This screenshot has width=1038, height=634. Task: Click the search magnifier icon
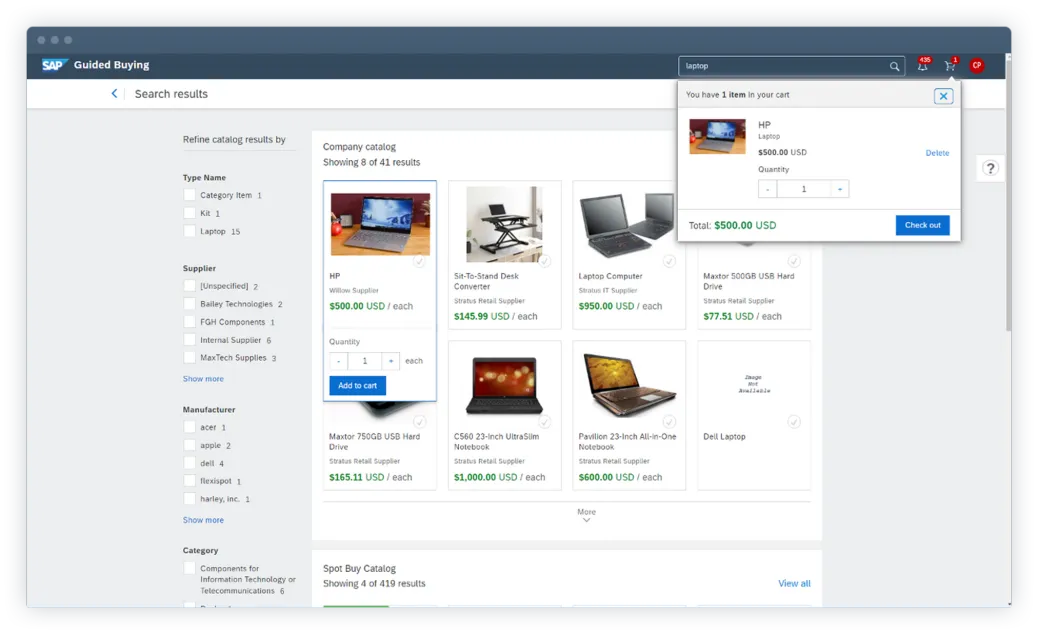895,67
